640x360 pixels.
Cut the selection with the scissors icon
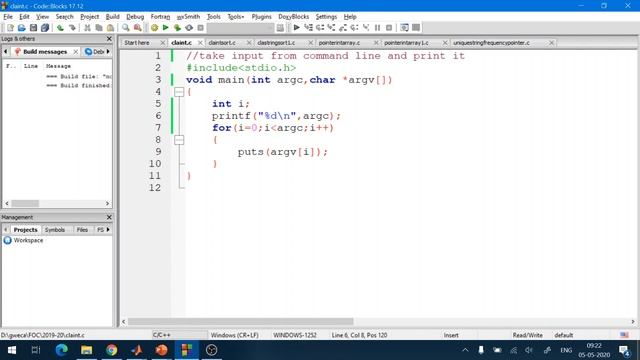click(87, 28)
